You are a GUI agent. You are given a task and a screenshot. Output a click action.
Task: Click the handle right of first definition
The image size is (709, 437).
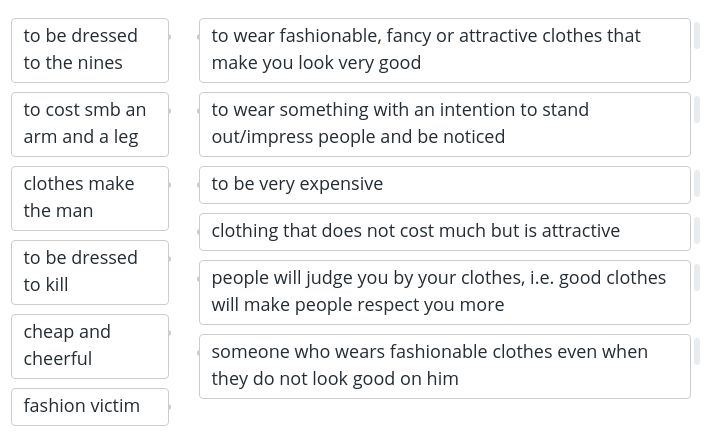pos(697,35)
